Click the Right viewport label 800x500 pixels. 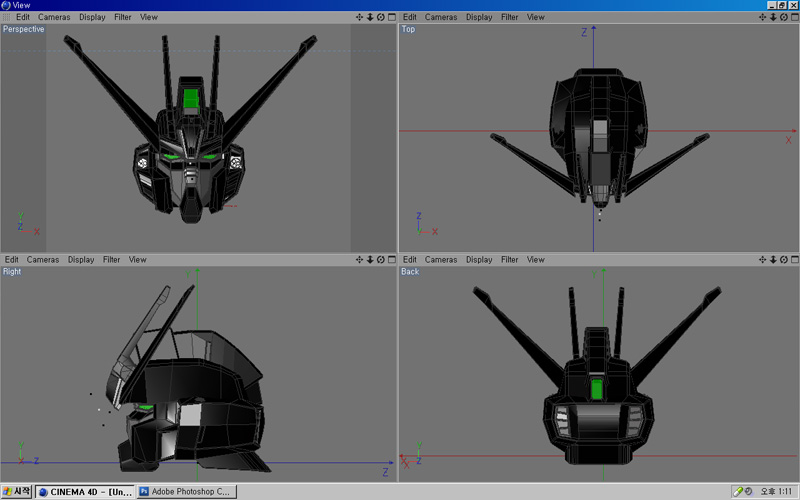12,271
